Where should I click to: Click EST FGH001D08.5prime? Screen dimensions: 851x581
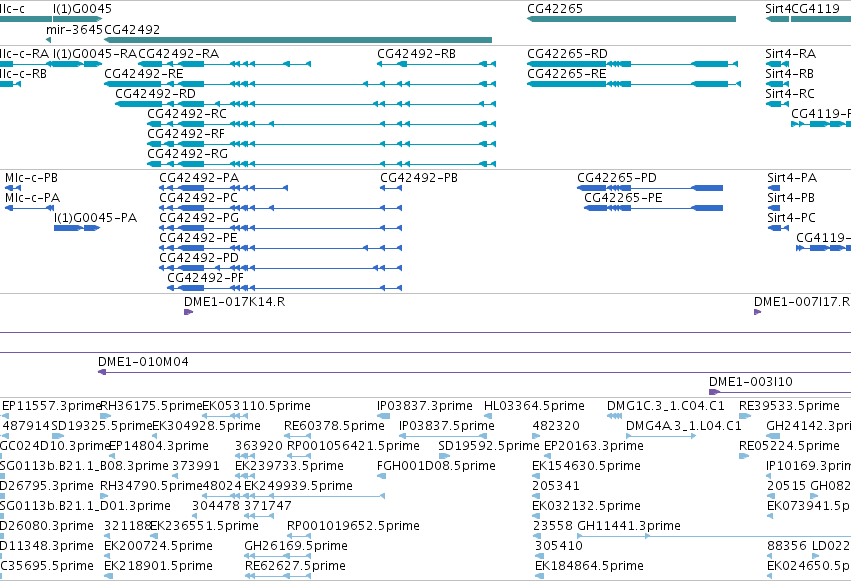[382, 476]
